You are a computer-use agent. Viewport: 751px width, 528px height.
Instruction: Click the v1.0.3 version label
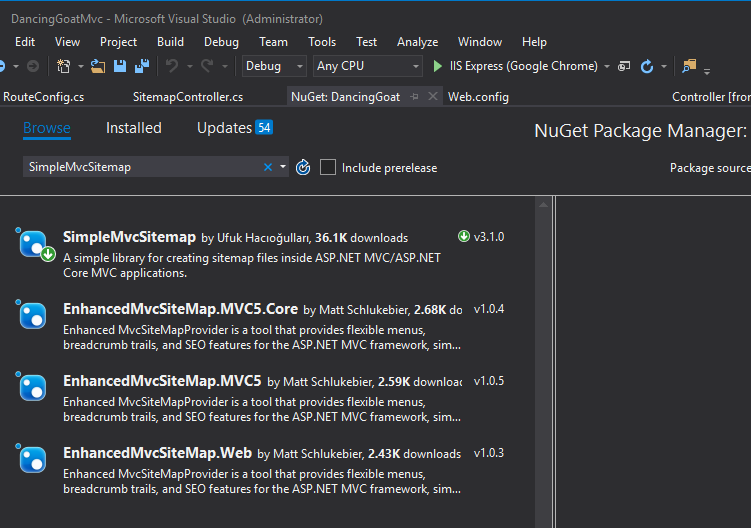(489, 453)
